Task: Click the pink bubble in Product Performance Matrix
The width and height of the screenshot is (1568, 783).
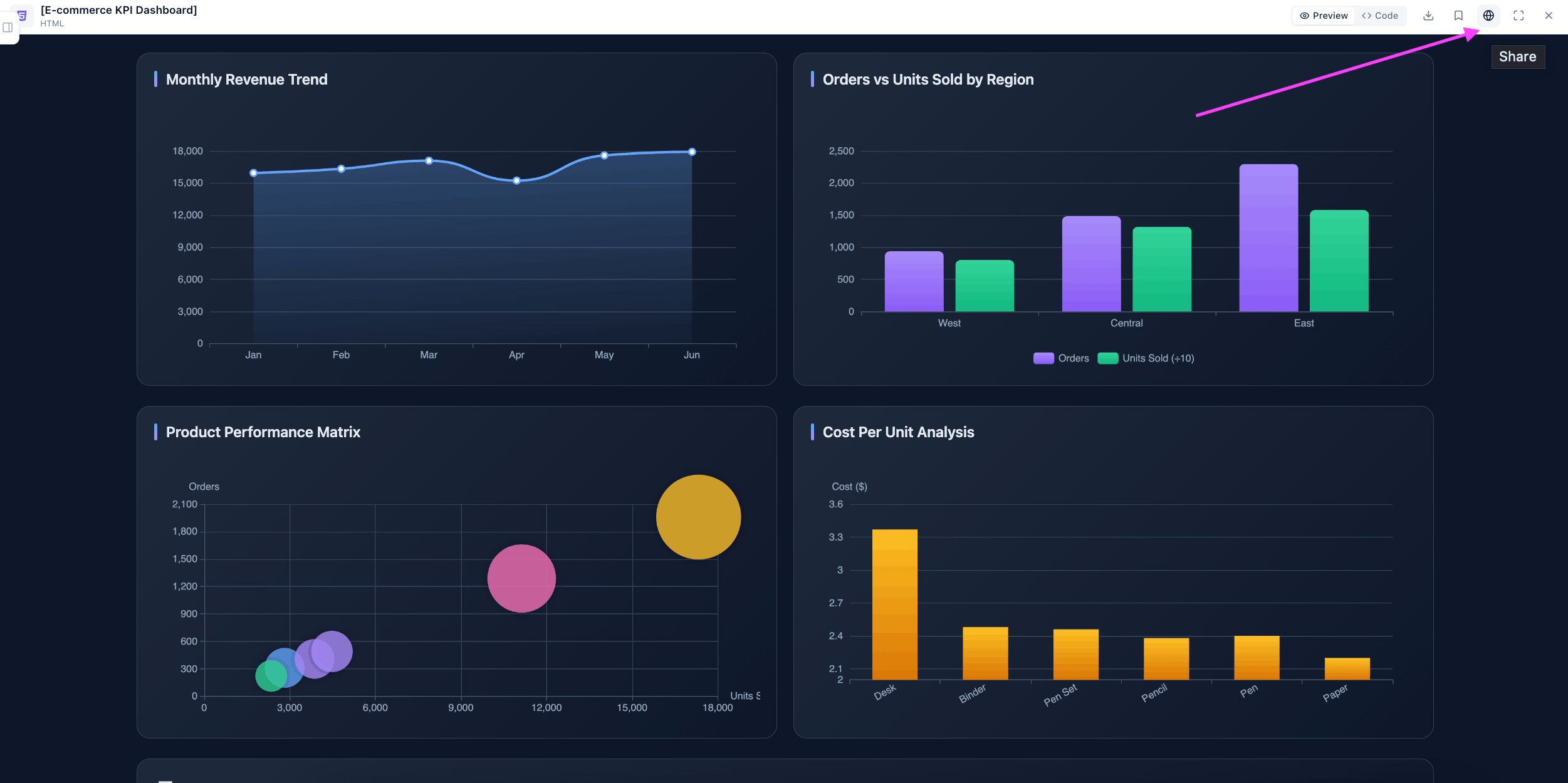Action: (x=521, y=578)
